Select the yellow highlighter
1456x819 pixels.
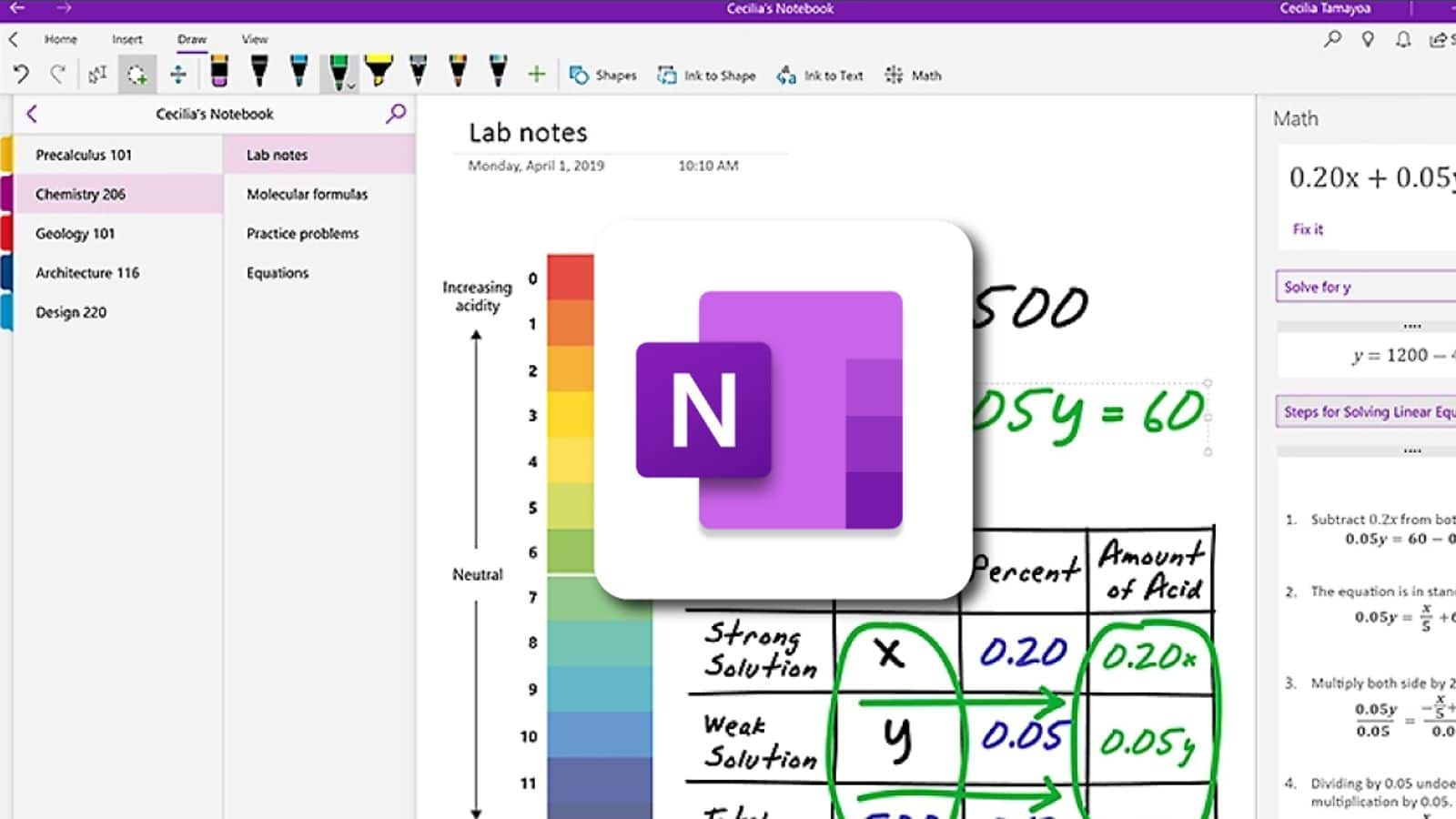pyautogui.click(x=378, y=71)
